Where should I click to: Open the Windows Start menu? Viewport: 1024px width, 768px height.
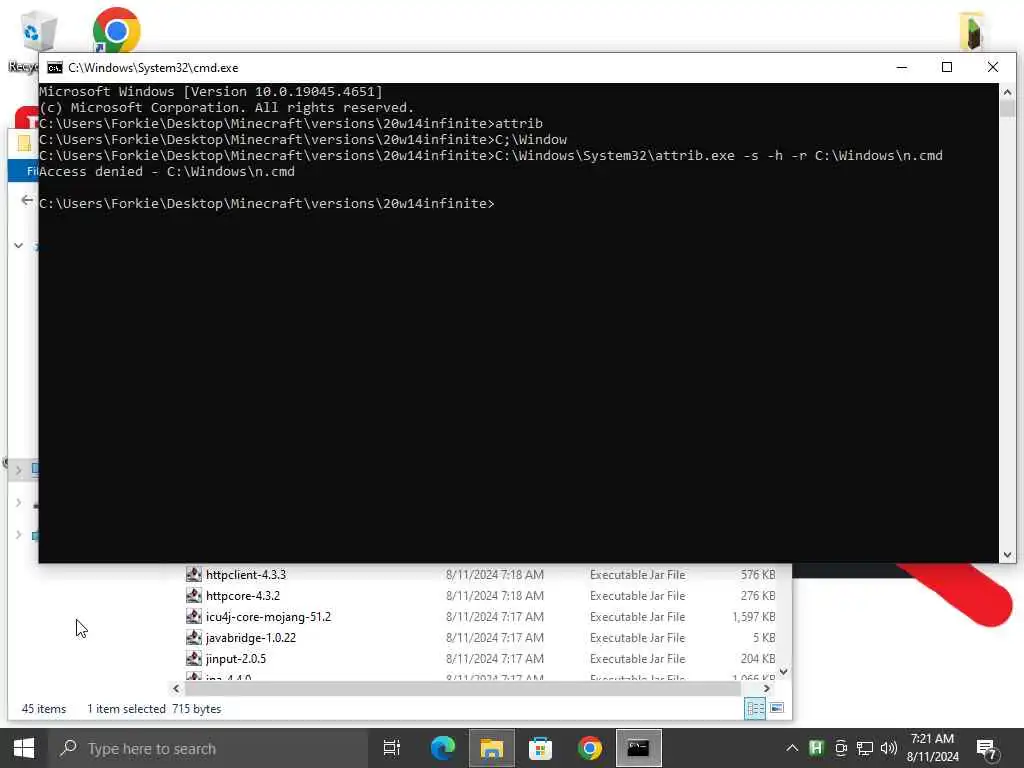[24, 748]
